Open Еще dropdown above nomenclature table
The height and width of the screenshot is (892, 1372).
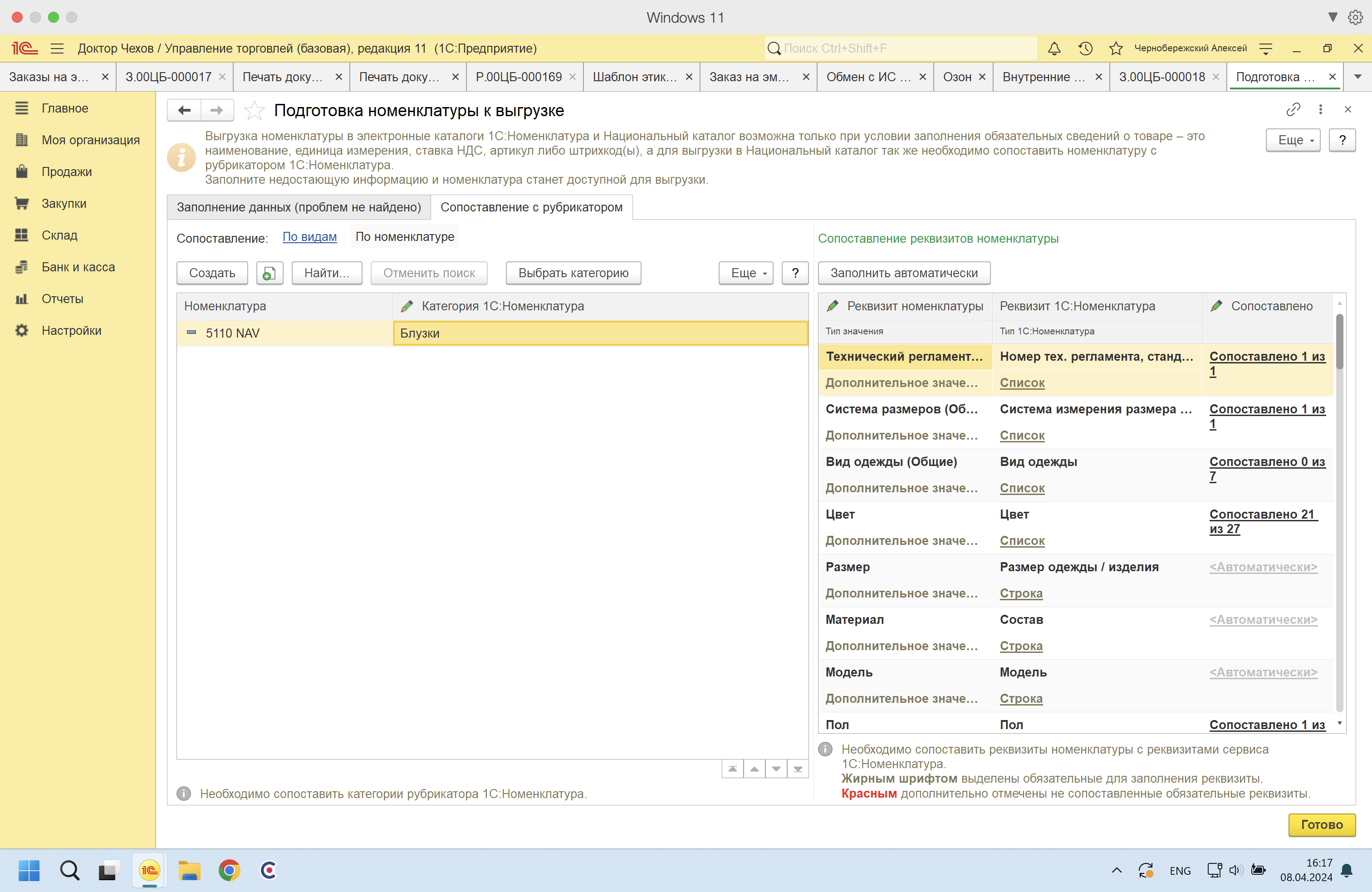(x=746, y=273)
